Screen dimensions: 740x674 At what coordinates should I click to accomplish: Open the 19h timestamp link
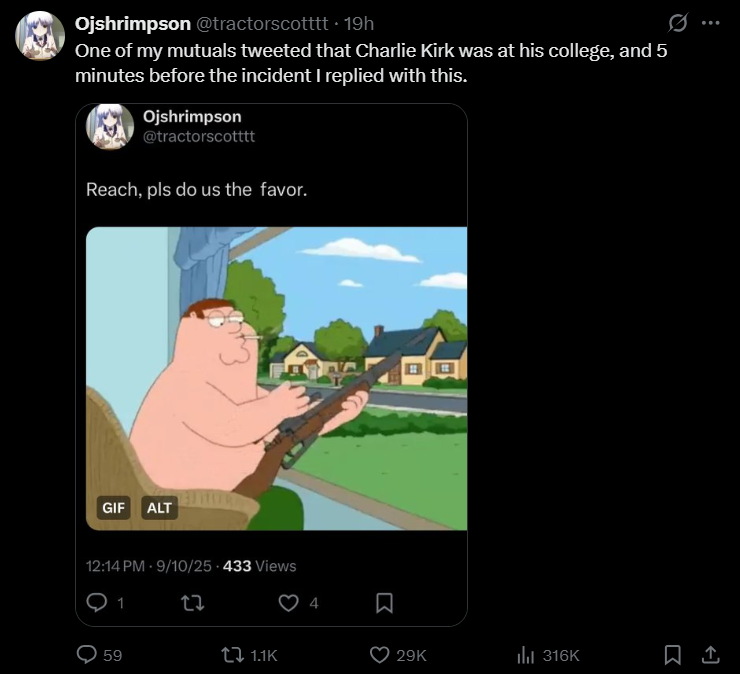[x=358, y=23]
